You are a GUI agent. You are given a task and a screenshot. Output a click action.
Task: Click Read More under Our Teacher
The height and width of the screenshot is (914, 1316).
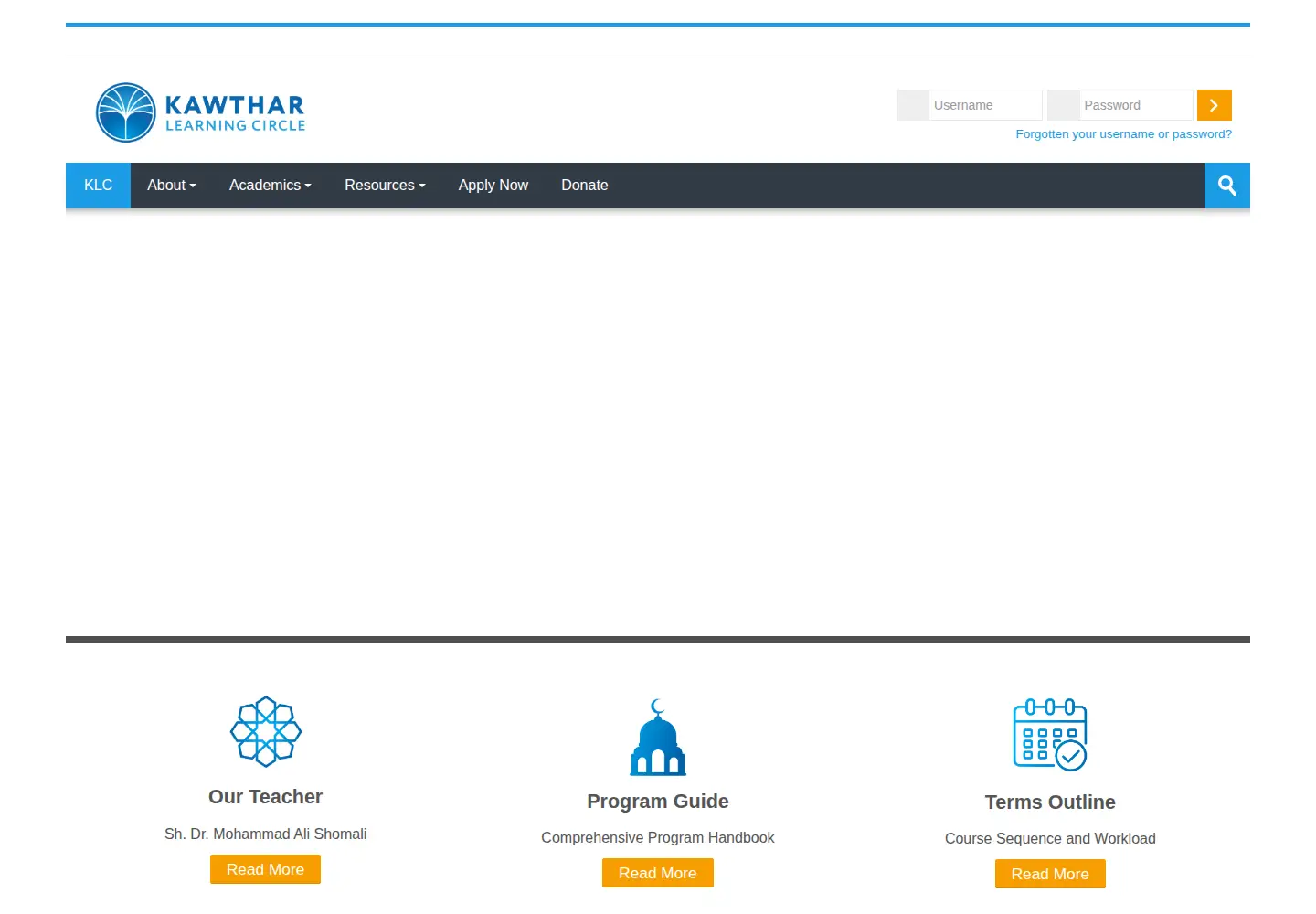click(x=265, y=869)
